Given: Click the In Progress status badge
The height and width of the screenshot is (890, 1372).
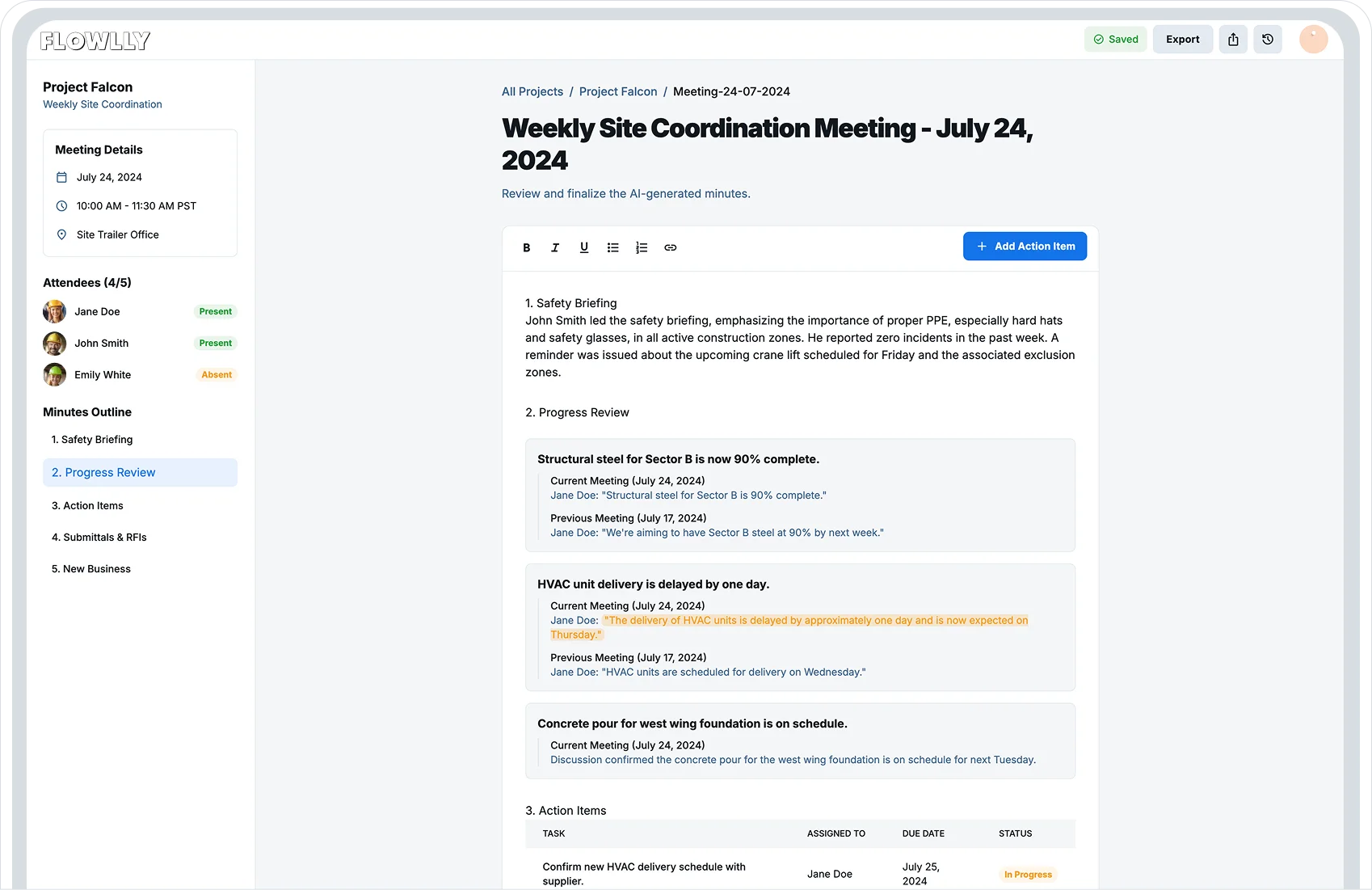Looking at the screenshot, I should [1028, 875].
